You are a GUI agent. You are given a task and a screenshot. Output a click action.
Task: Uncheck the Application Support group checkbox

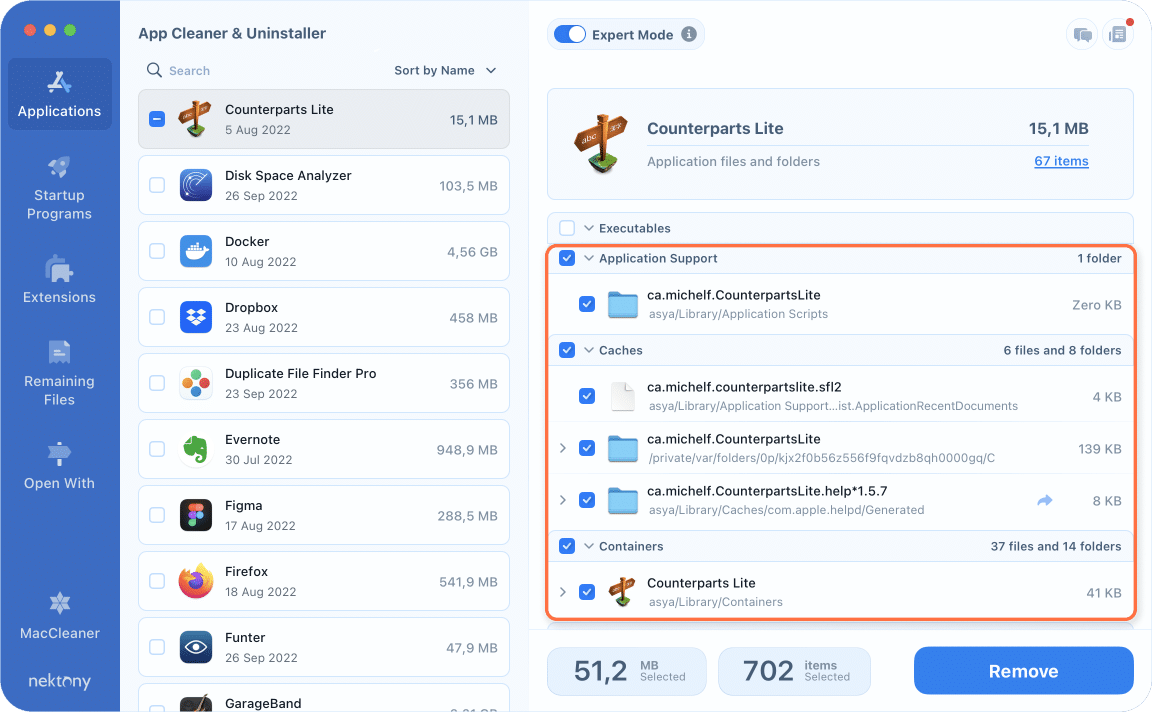(567, 258)
